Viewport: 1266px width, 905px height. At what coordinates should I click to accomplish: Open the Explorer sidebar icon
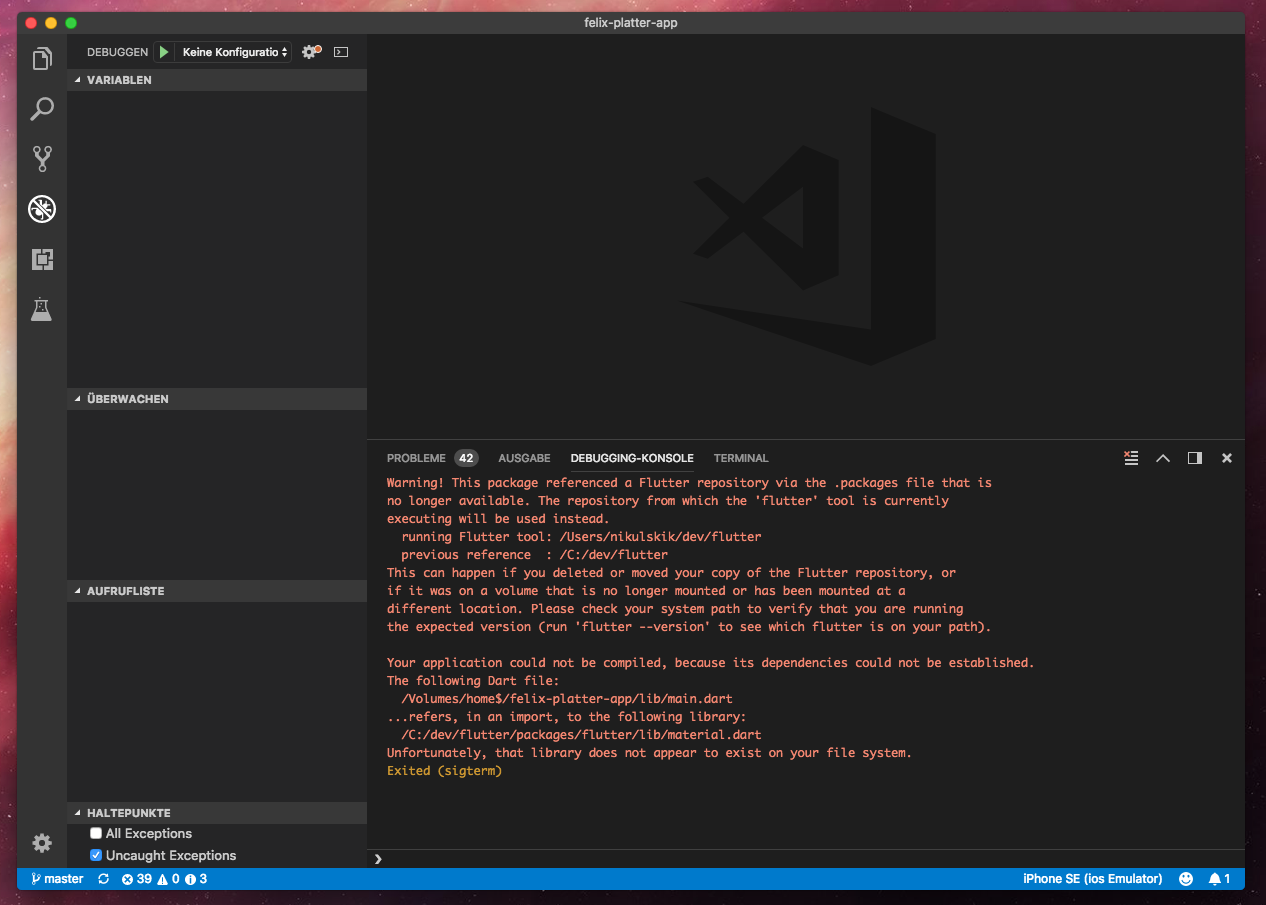pyautogui.click(x=41, y=59)
